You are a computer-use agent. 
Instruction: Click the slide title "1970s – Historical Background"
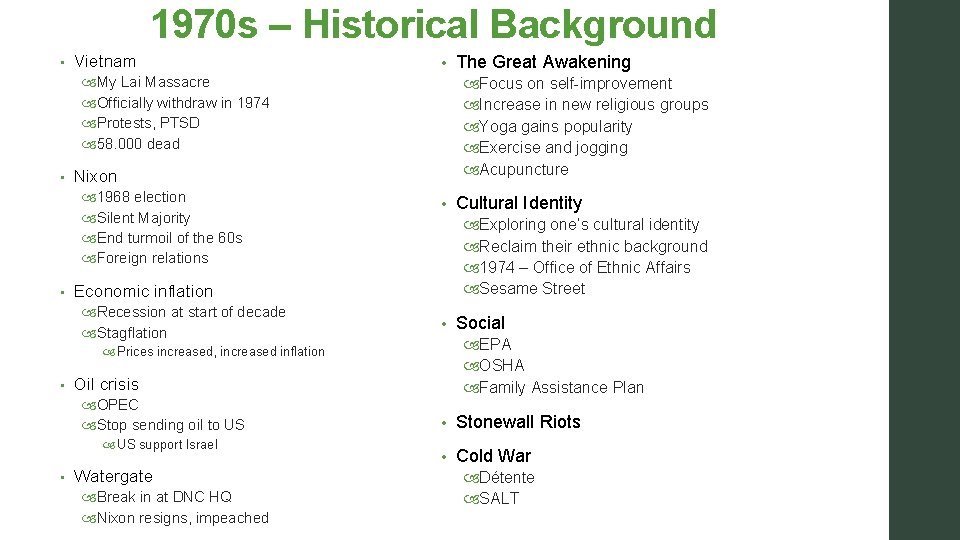pyautogui.click(x=433, y=24)
